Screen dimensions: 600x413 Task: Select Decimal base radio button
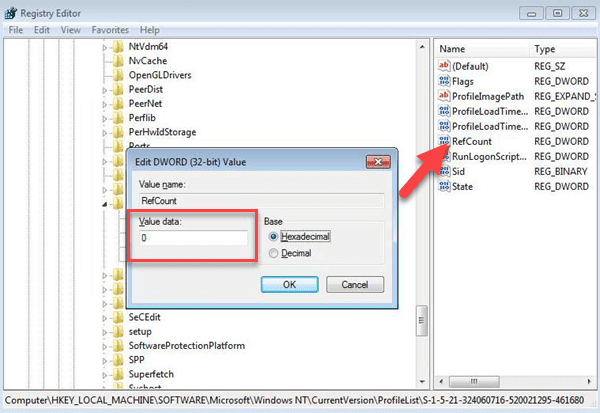coord(273,253)
